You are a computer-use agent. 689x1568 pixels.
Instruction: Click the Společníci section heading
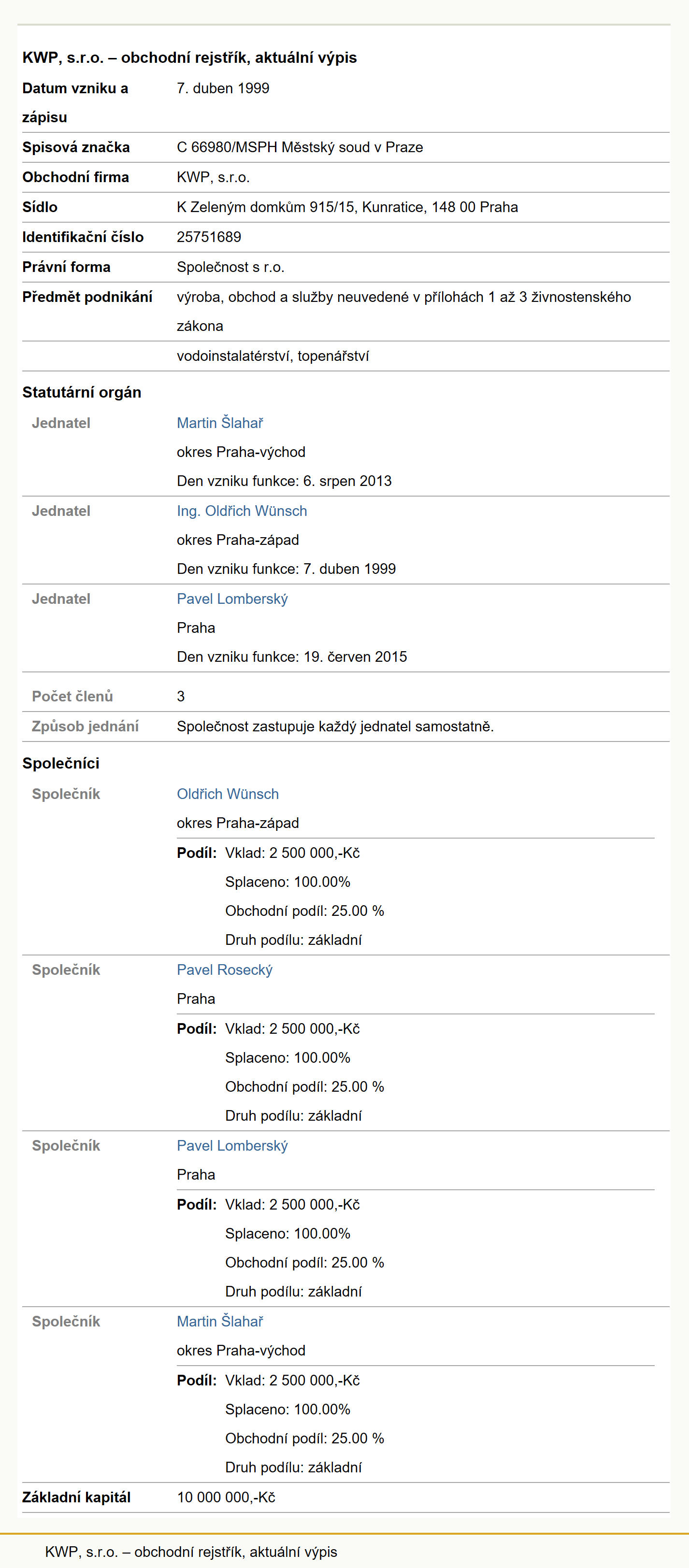point(61,763)
